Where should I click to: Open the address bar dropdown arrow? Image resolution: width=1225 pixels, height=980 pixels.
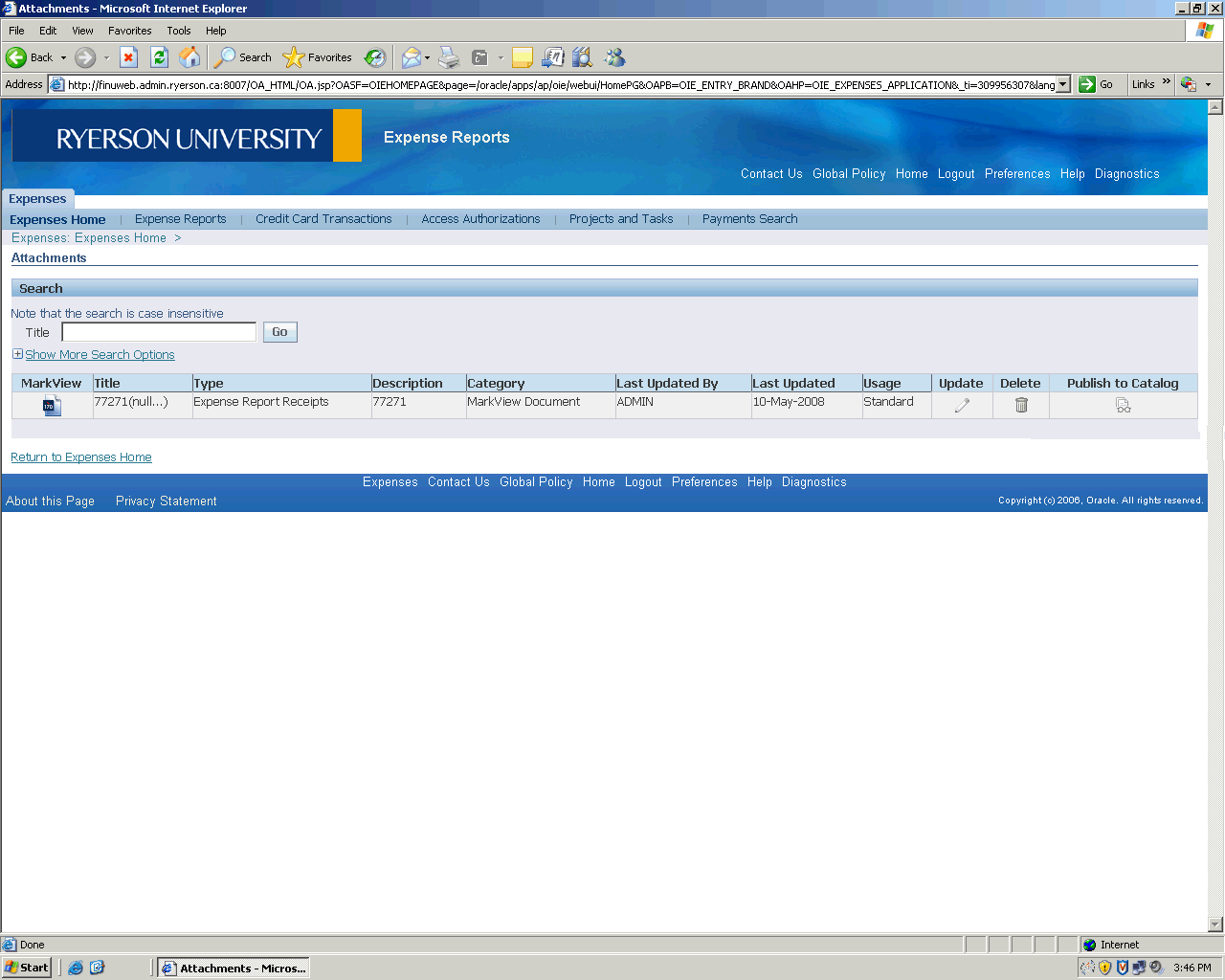1062,84
